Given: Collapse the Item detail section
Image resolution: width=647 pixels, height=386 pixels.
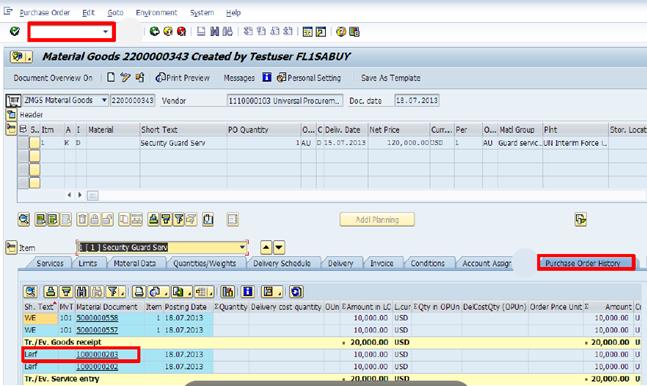Looking at the screenshot, I should [x=11, y=247].
